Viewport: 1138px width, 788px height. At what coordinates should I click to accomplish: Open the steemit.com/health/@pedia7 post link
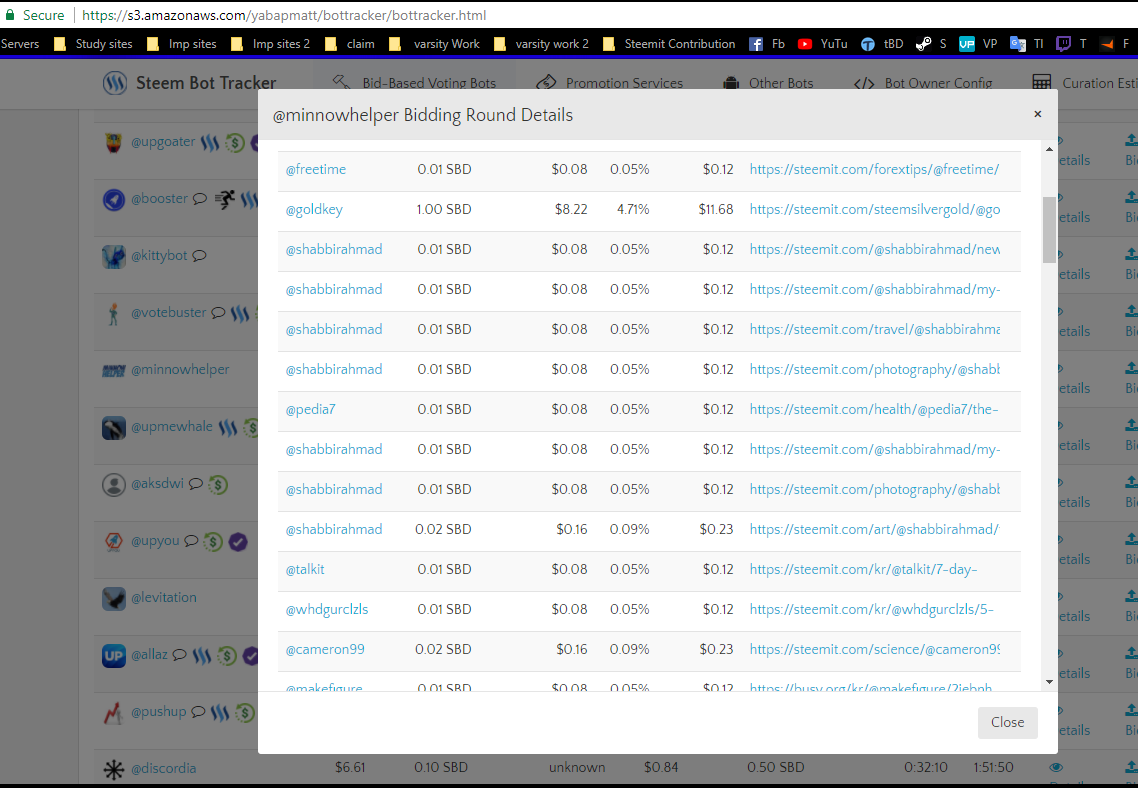[874, 409]
